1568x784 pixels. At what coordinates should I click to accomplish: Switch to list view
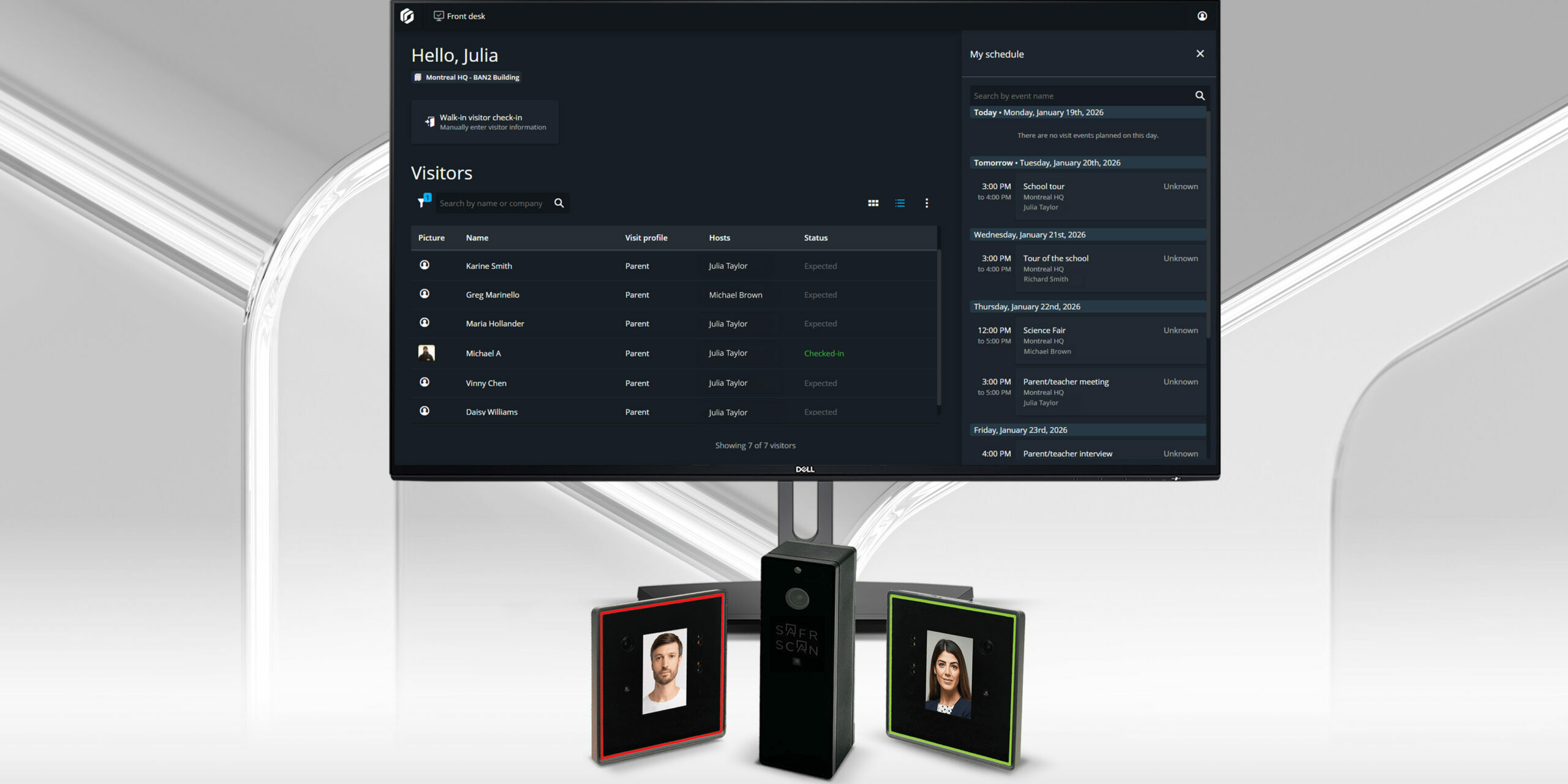point(900,203)
